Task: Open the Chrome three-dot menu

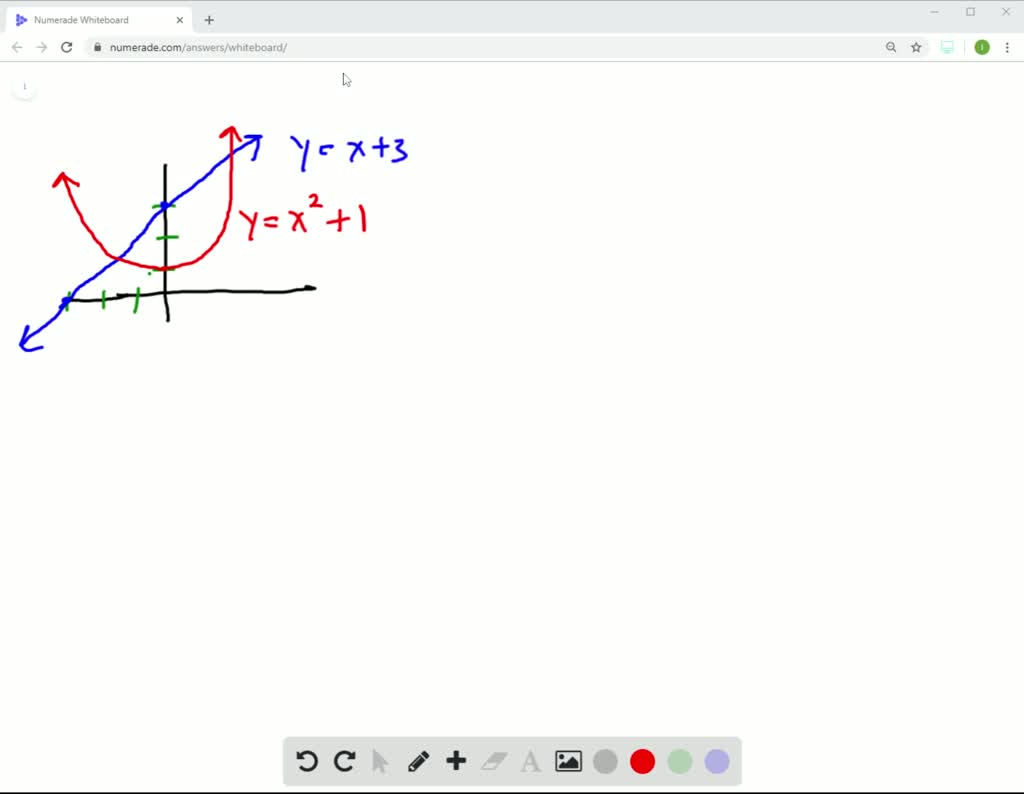Action: coord(1009,46)
